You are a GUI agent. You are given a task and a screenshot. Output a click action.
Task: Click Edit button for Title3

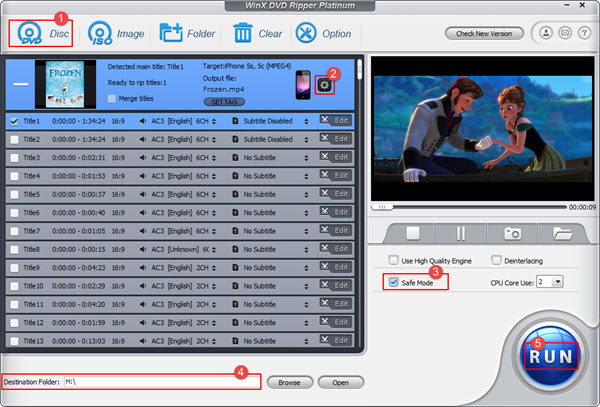click(336, 157)
